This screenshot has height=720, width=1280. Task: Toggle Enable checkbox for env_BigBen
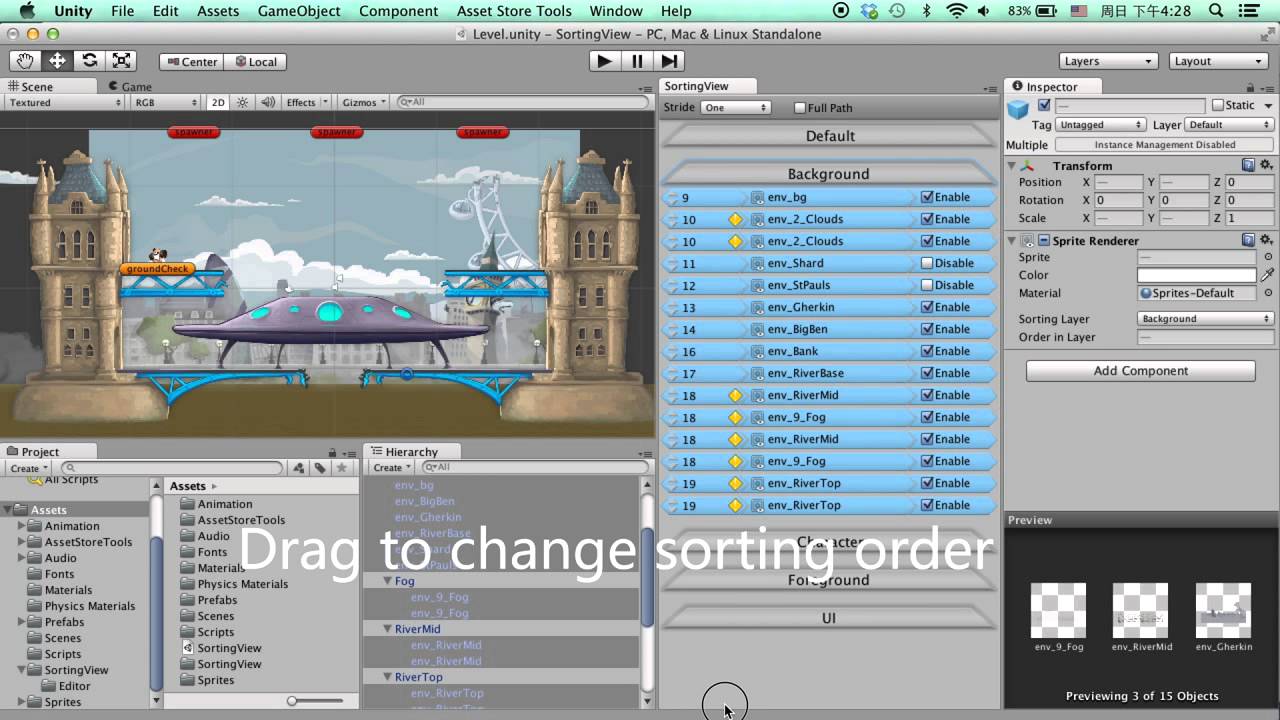tap(927, 329)
